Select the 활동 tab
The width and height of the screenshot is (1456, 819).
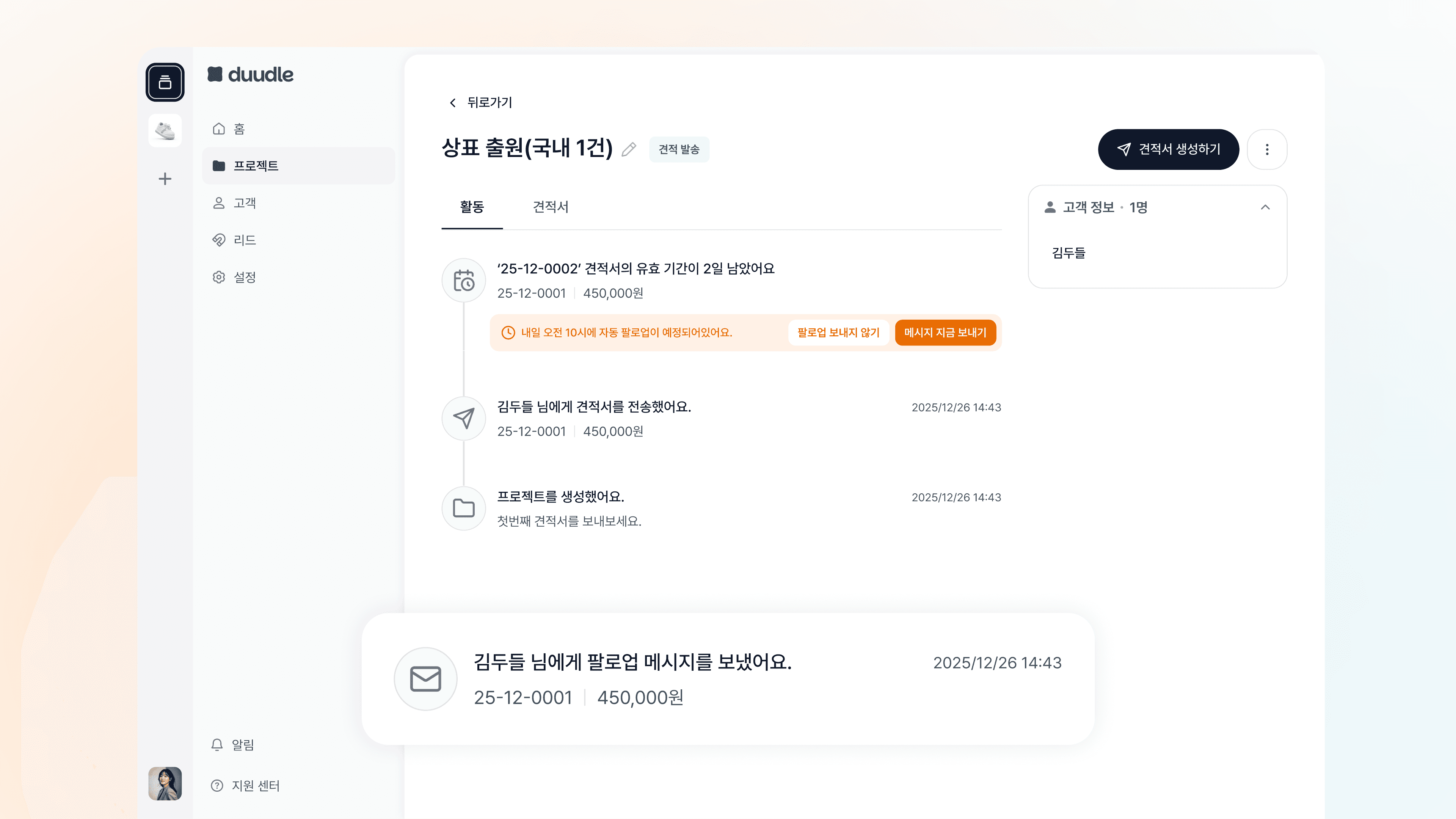point(471,207)
